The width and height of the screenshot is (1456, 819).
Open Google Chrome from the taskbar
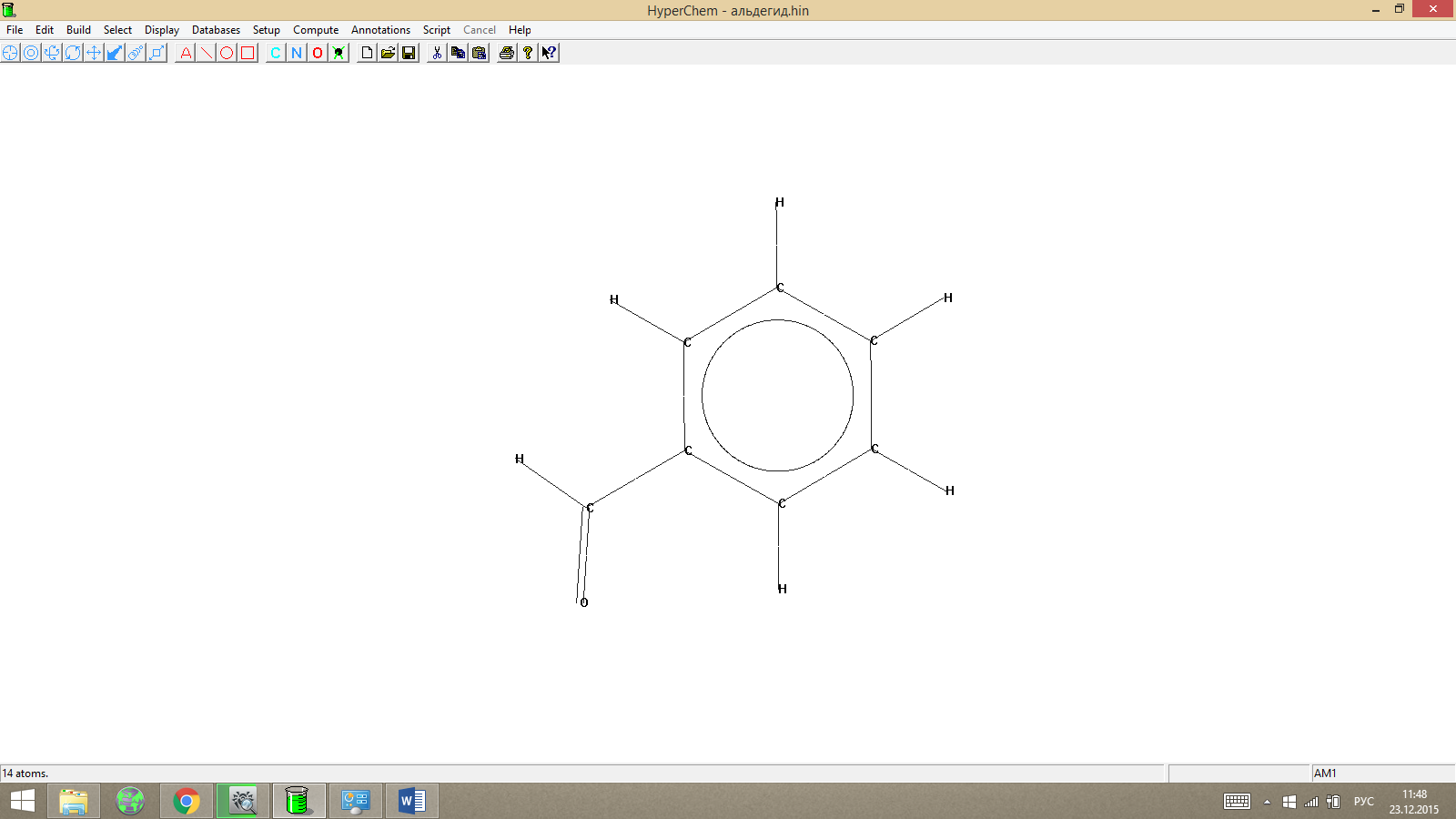187,801
